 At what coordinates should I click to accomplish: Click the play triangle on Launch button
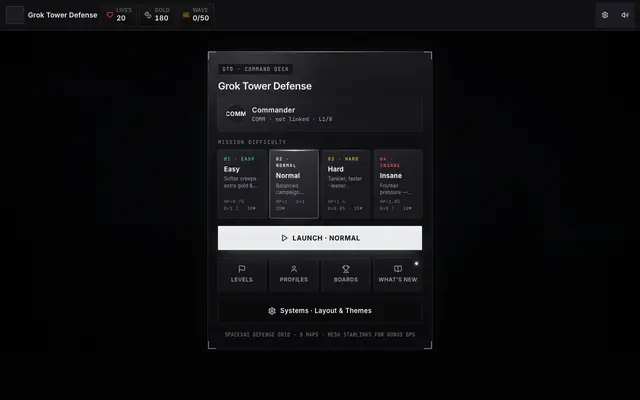[284, 238]
